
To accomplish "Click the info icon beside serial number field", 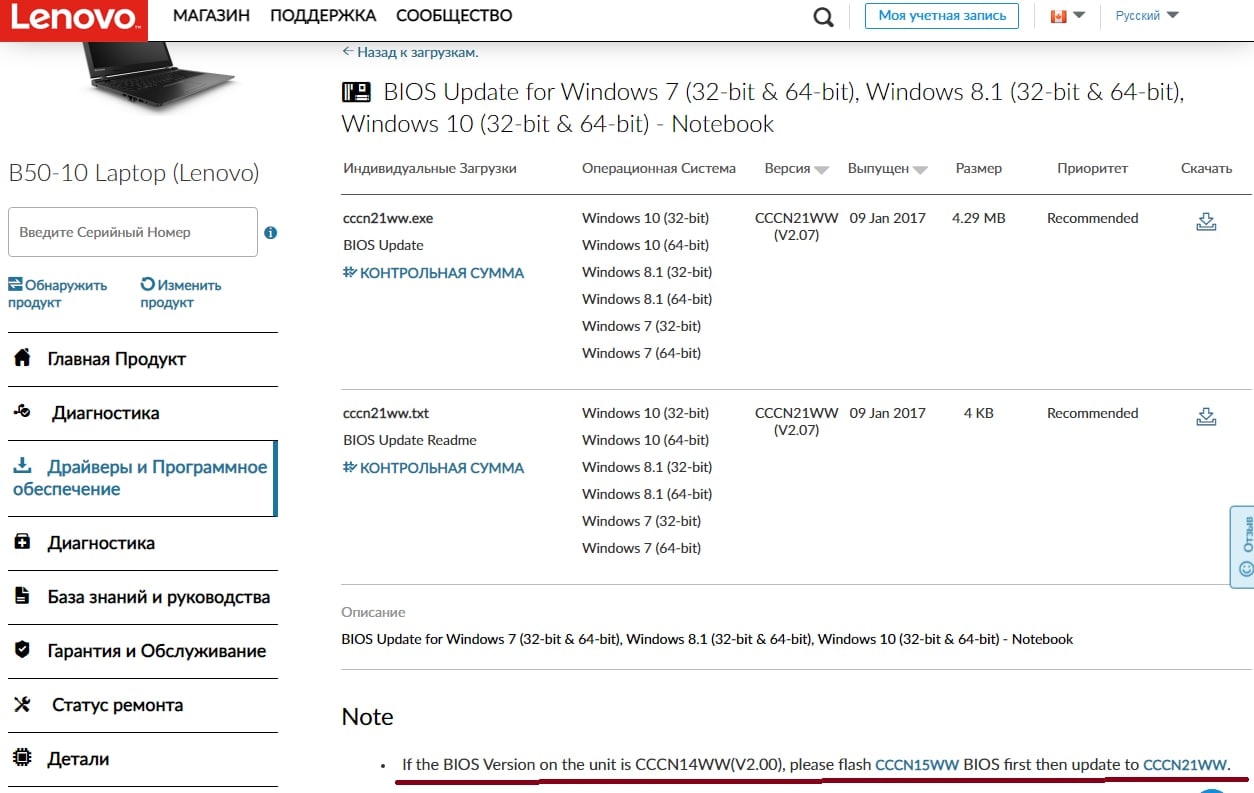I will 270,232.
